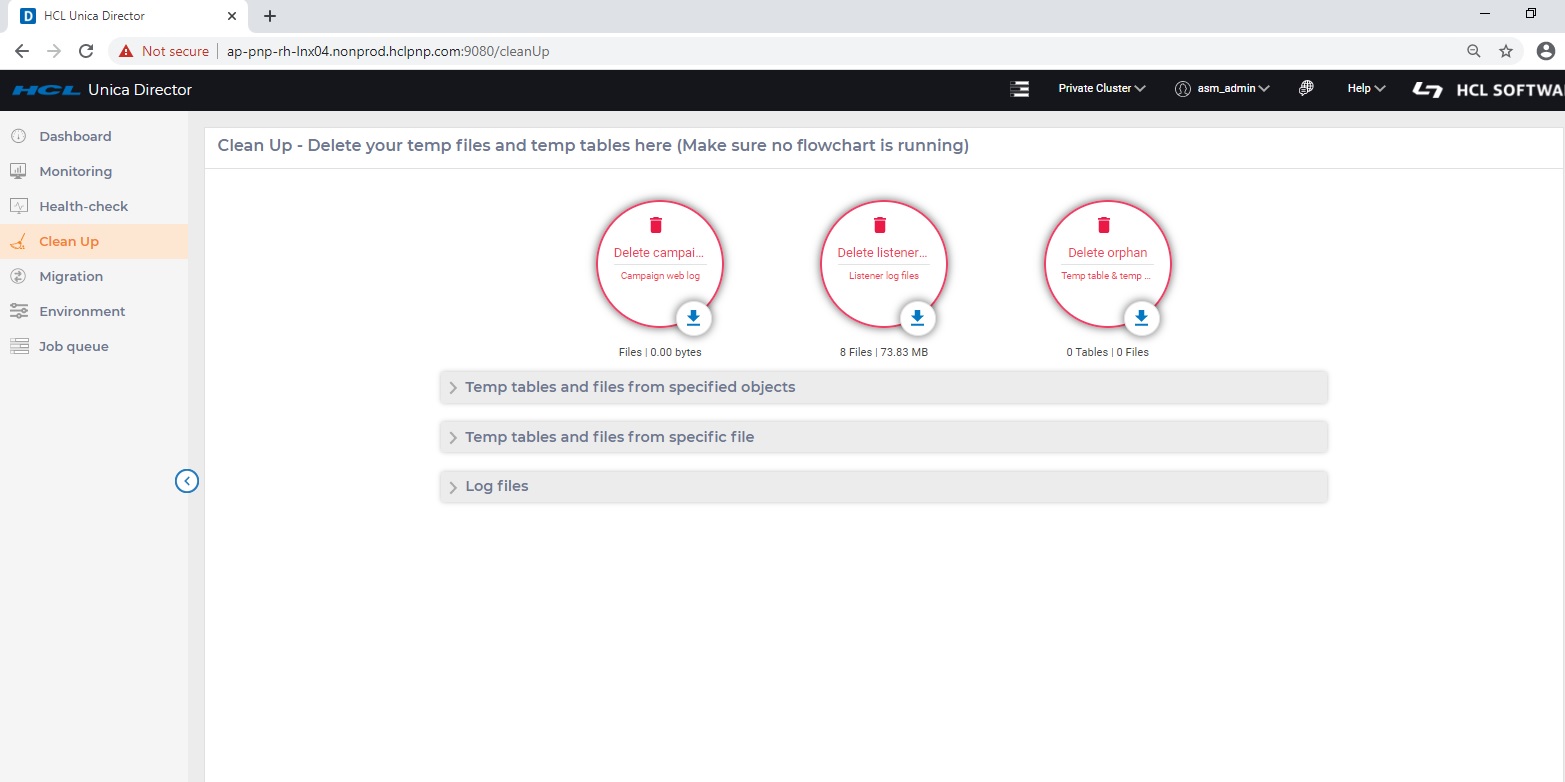Open the Dashboard page icon
The height and width of the screenshot is (782, 1565).
(x=18, y=136)
